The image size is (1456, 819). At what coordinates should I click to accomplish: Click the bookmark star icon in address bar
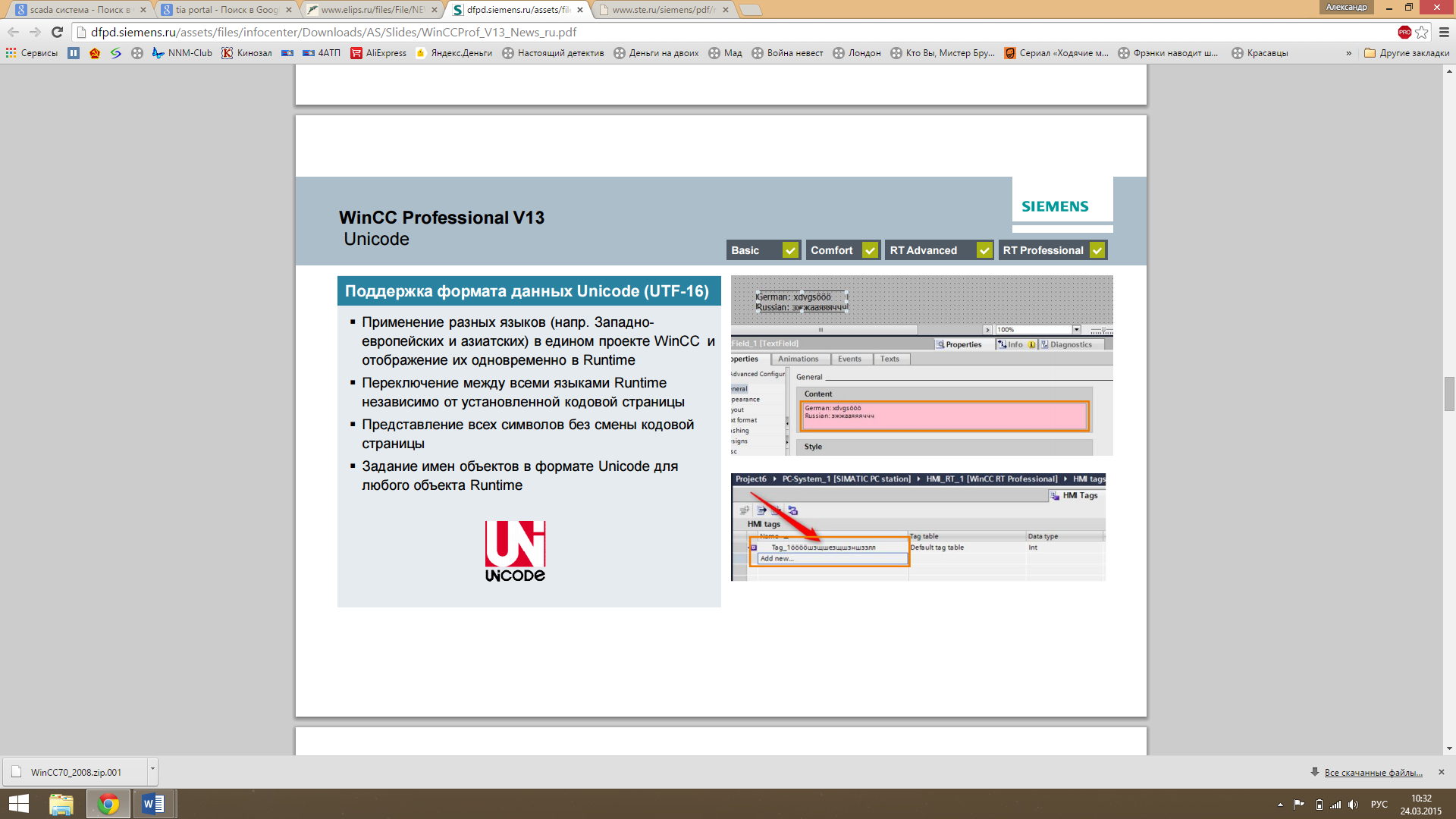(1422, 32)
